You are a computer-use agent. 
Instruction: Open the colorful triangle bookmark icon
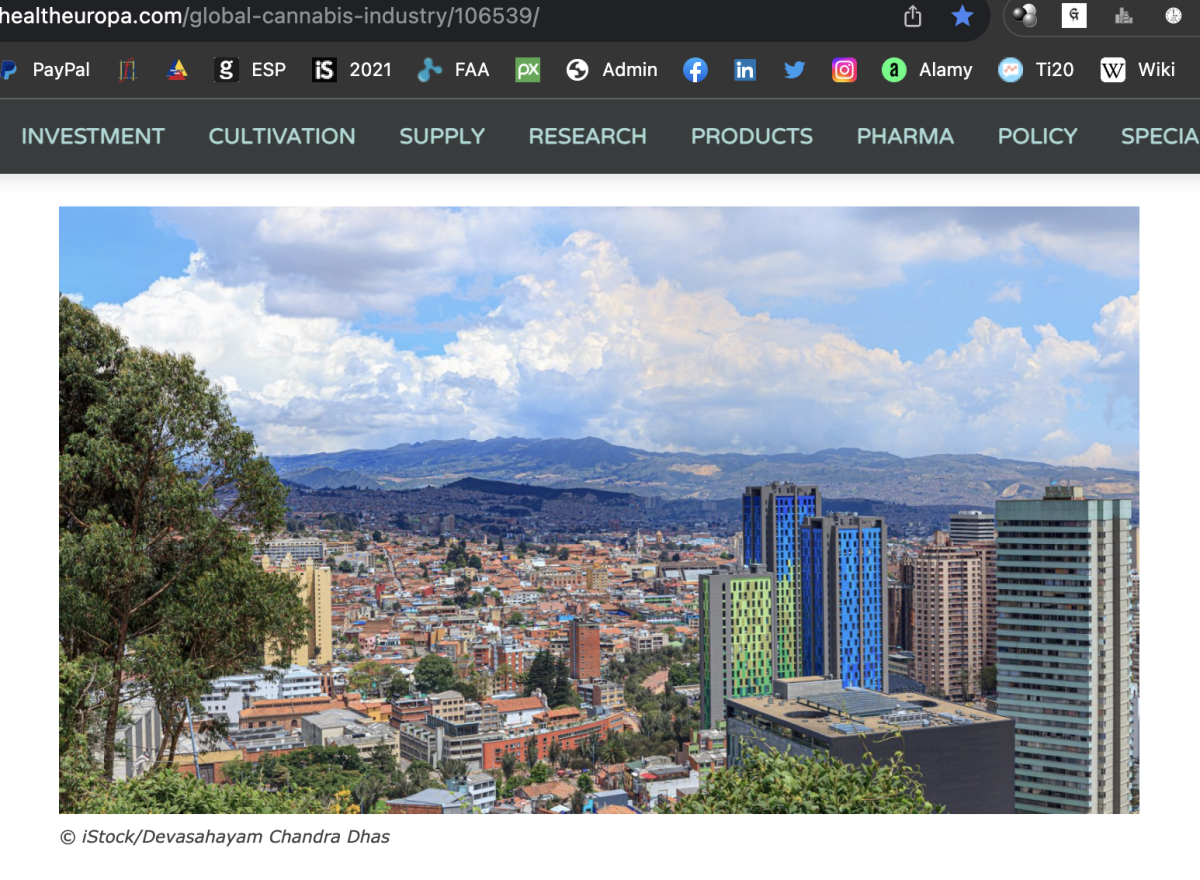click(177, 70)
